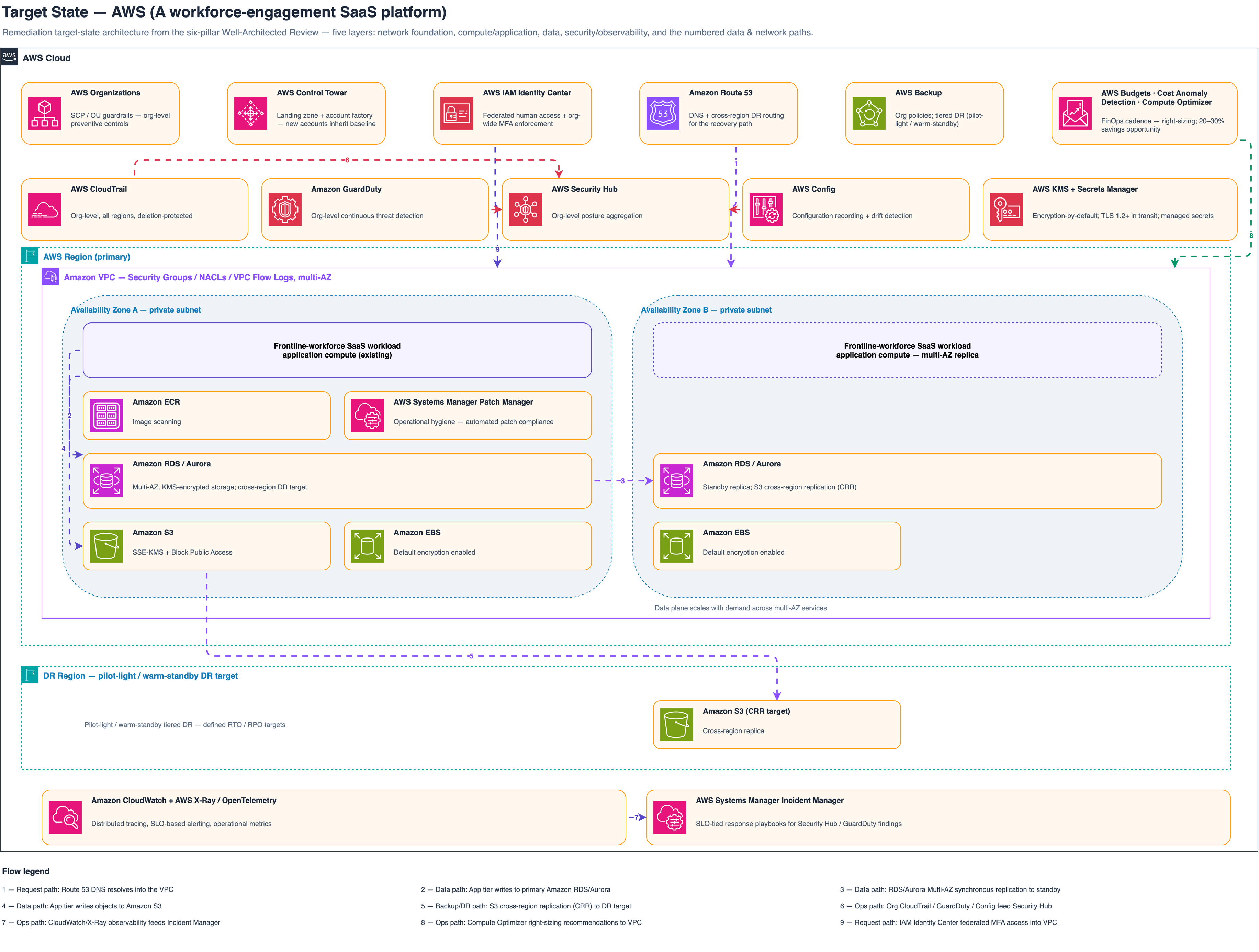Click the 'Pilot-light / warm-standby tiered DR' note
This screenshot has width=1259, height=952.
[185, 724]
